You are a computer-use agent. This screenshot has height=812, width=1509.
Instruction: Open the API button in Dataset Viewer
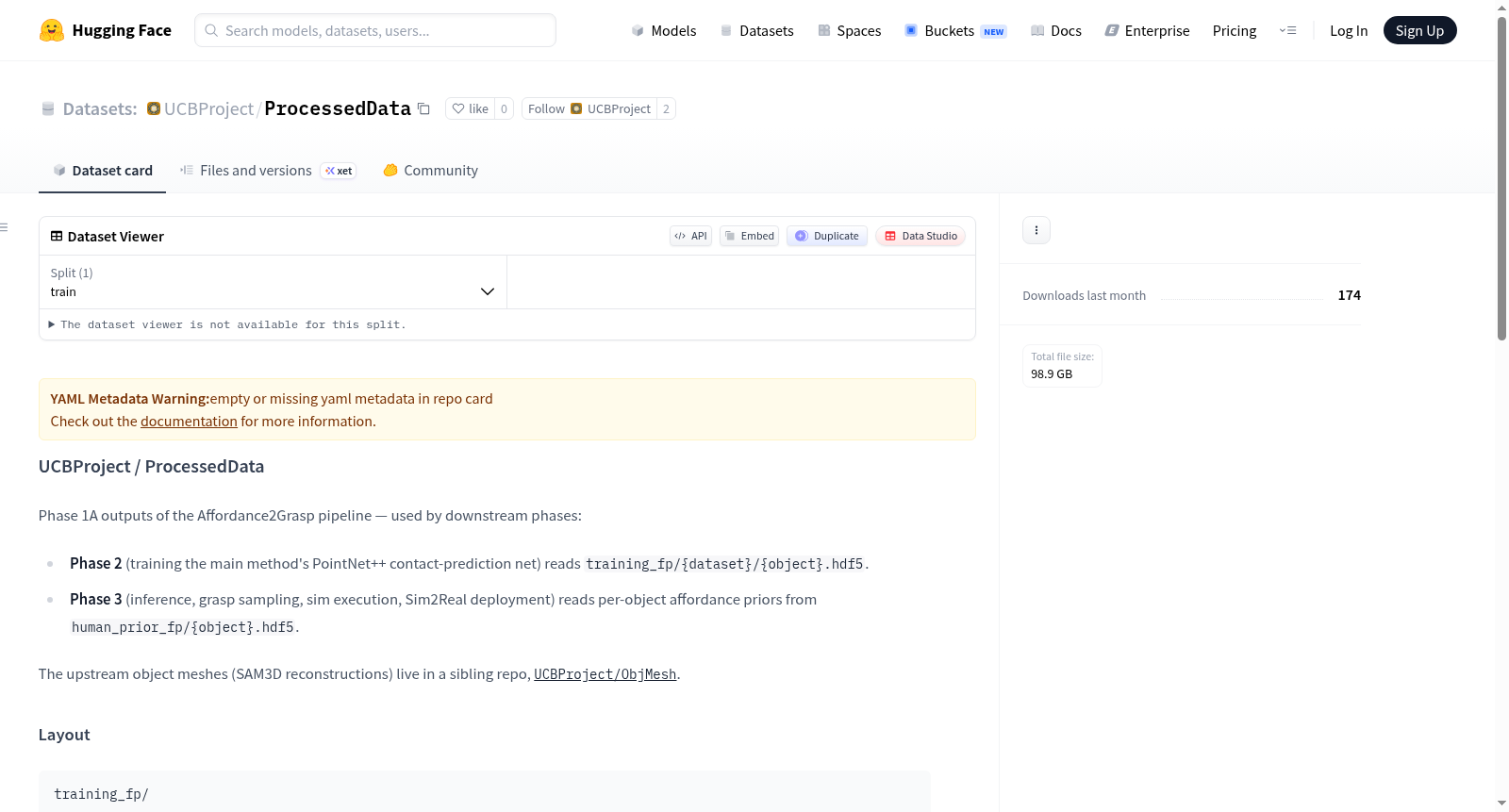(690, 236)
